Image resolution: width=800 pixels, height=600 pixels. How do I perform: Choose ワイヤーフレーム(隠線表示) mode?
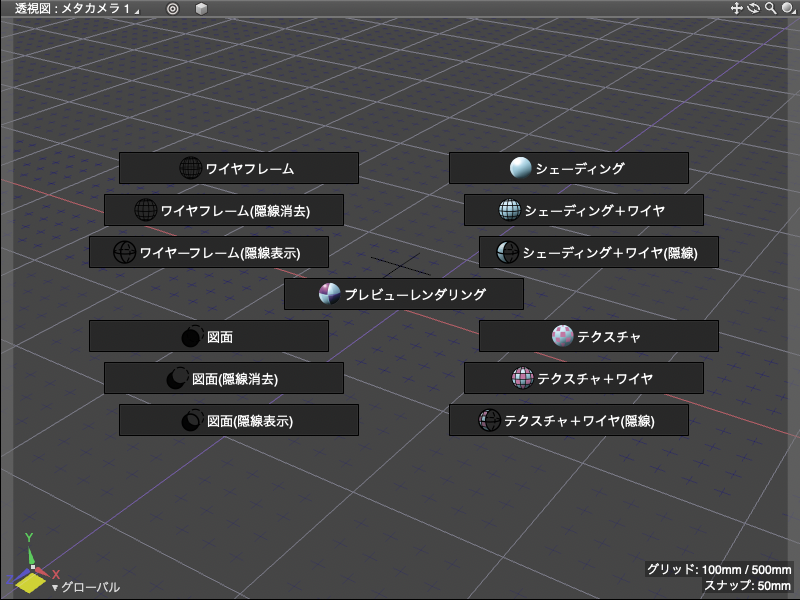point(208,252)
